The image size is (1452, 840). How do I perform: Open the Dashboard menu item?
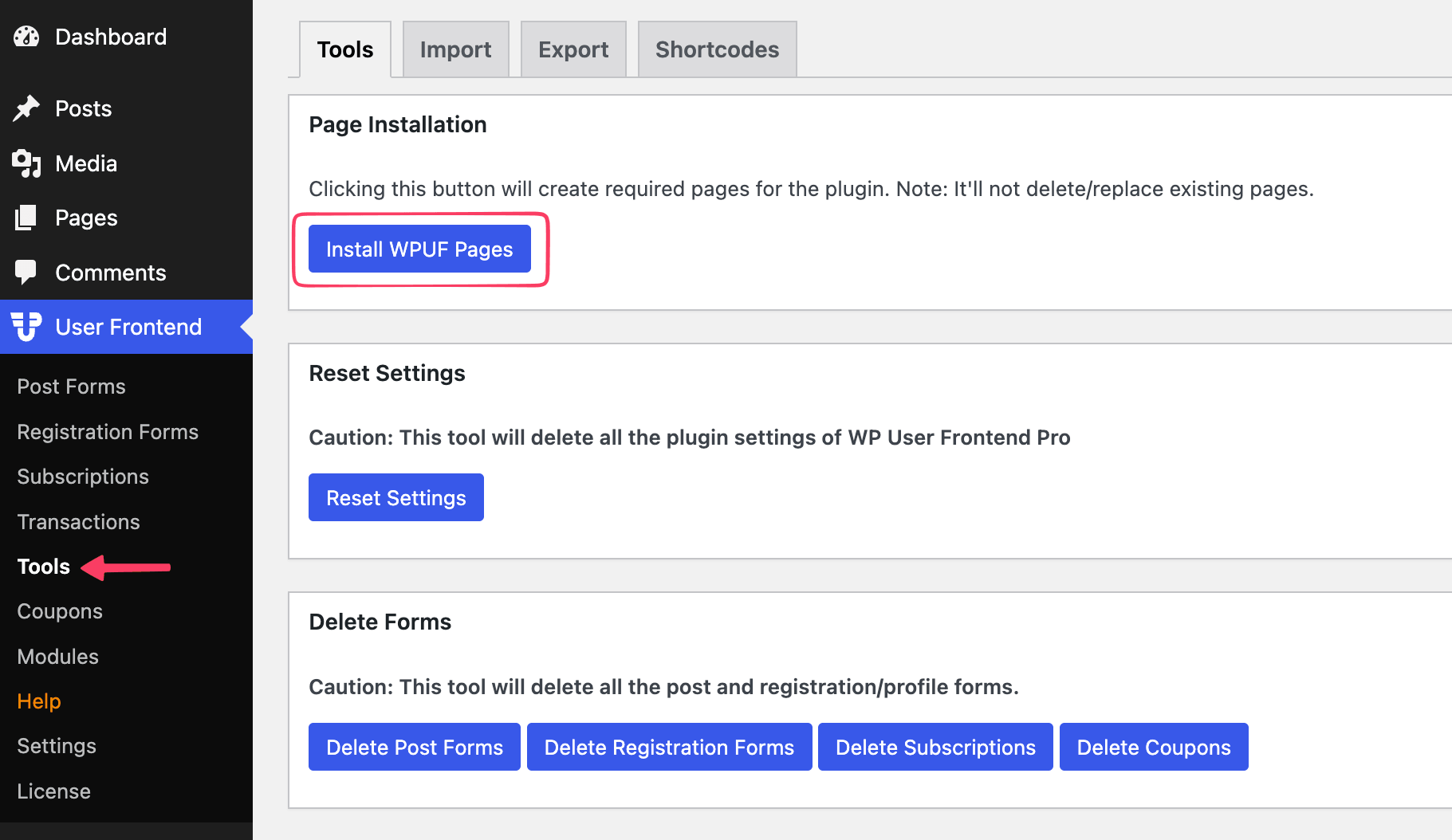click(126, 37)
